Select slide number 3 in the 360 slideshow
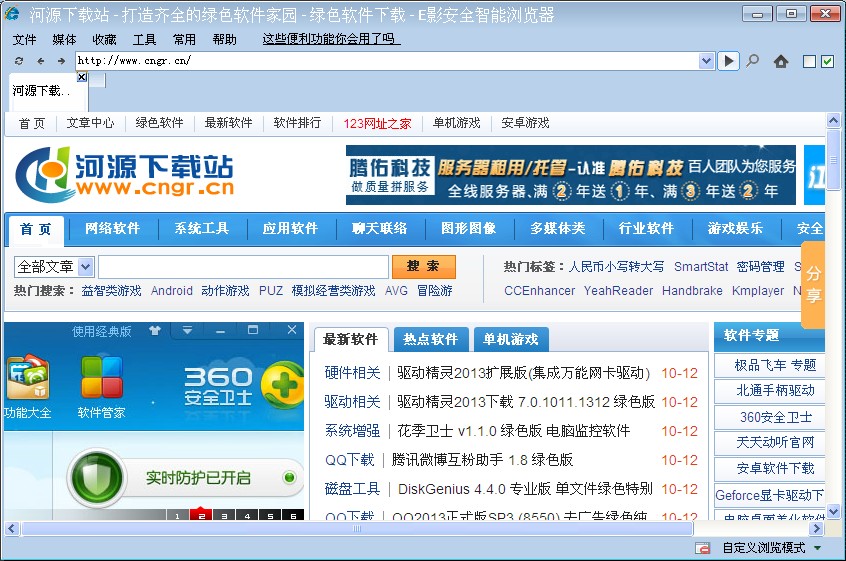This screenshot has width=846, height=561. pyautogui.click(x=224, y=515)
